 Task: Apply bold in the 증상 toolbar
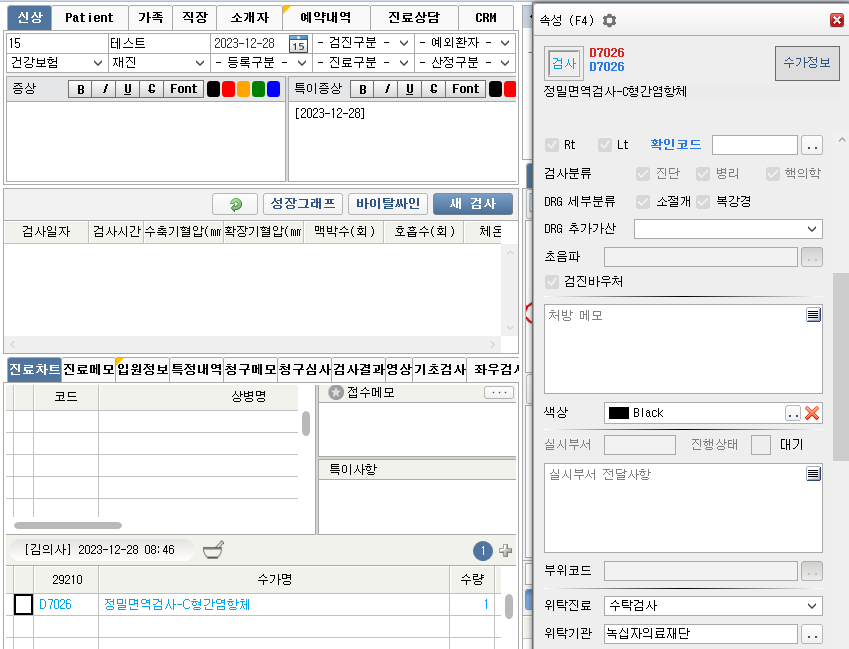click(80, 89)
